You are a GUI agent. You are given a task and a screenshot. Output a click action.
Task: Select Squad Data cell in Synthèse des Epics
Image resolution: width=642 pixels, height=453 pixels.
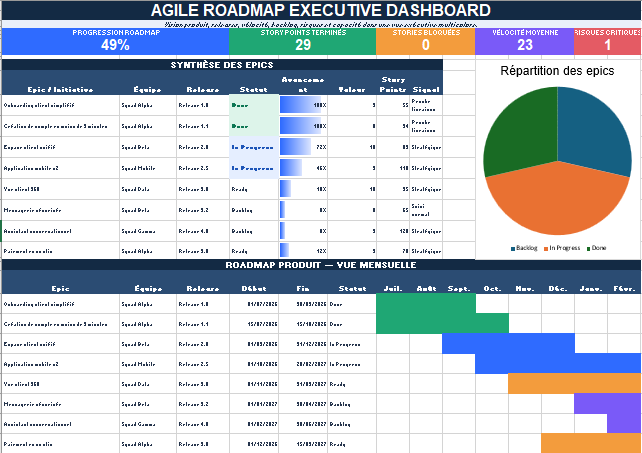point(148,189)
